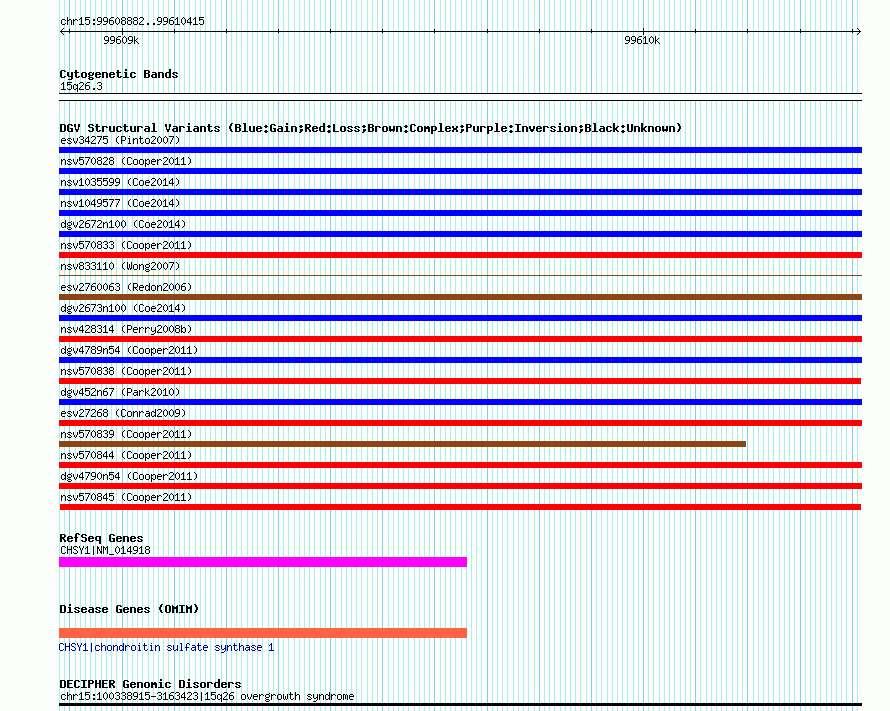This screenshot has height=711, width=890.
Task: Click the orange OMIM disease gene bar
Action: 263,633
